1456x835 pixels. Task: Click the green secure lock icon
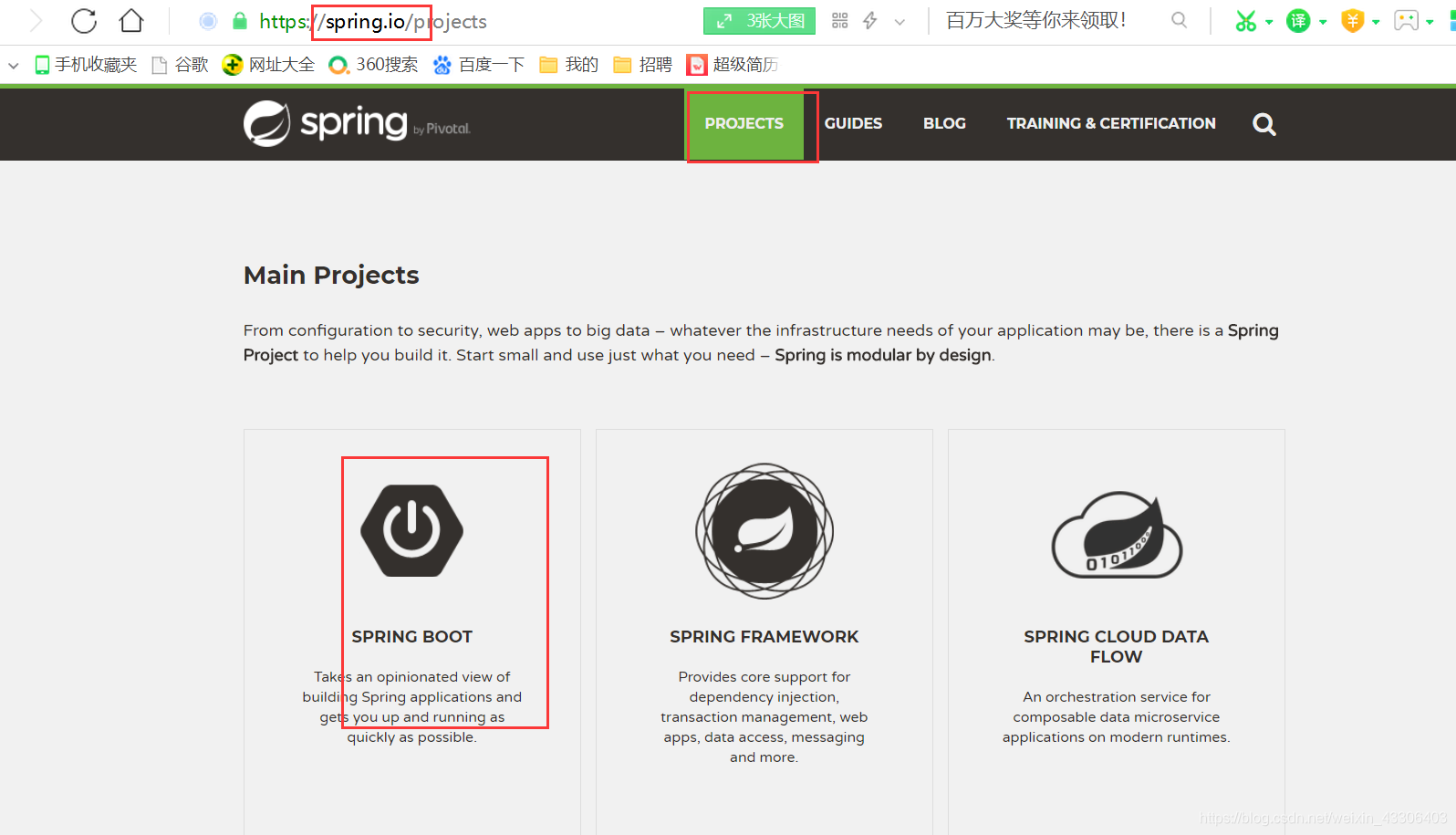coord(240,21)
